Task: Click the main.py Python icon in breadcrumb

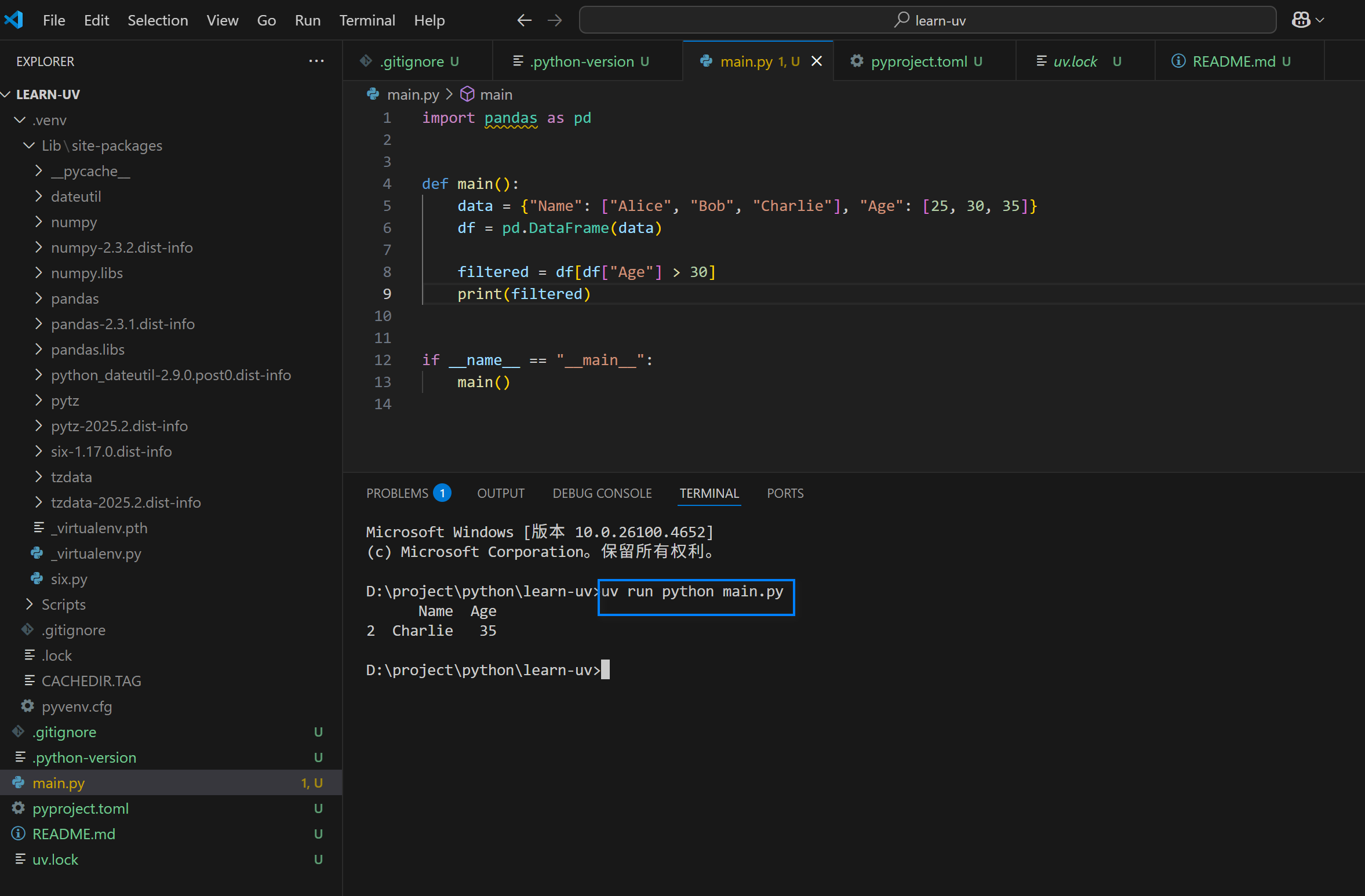Action: pyautogui.click(x=373, y=94)
